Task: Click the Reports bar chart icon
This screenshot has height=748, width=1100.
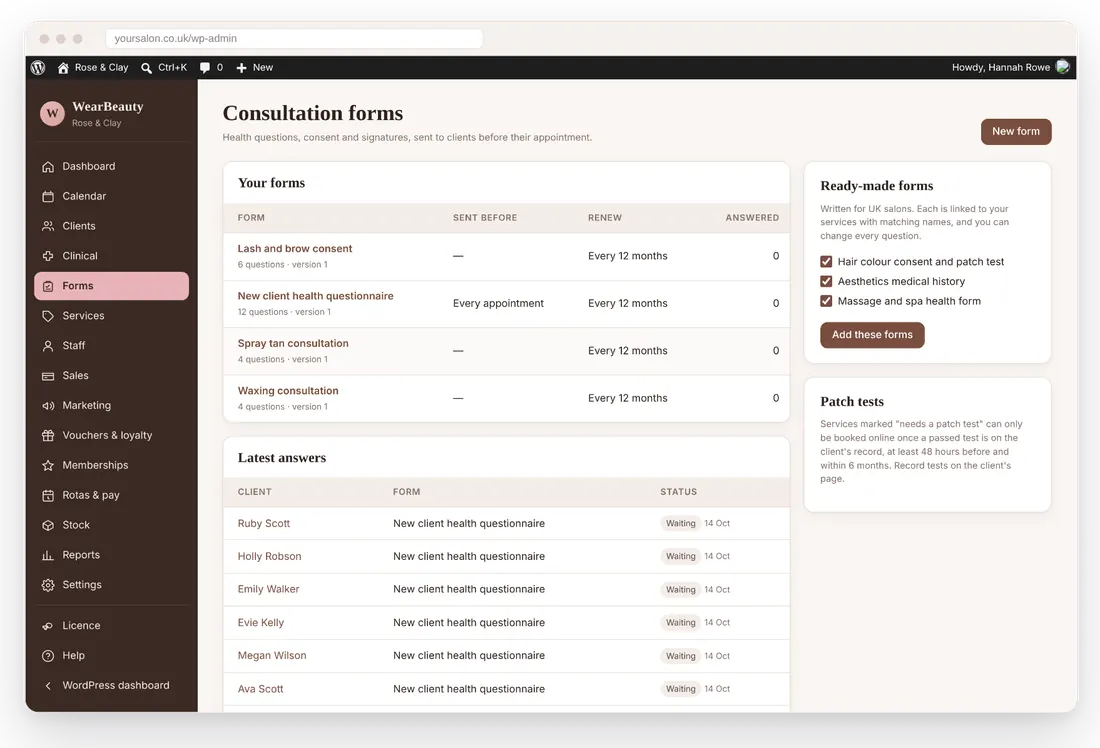Action: tap(48, 555)
